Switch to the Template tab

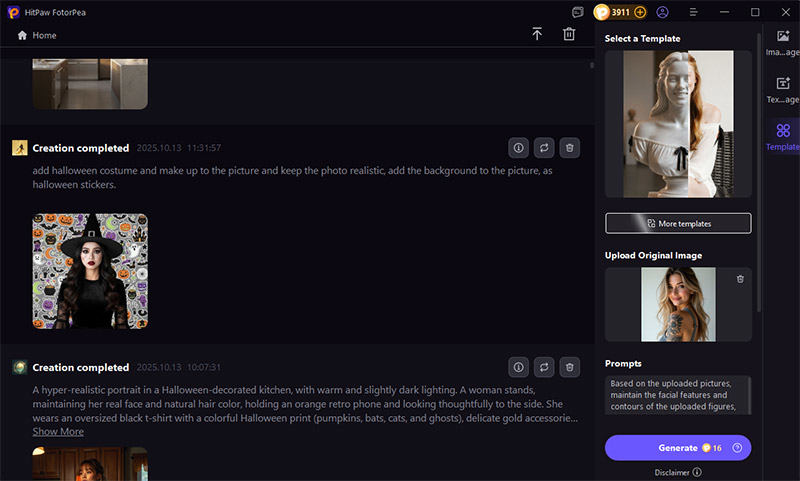click(x=783, y=137)
